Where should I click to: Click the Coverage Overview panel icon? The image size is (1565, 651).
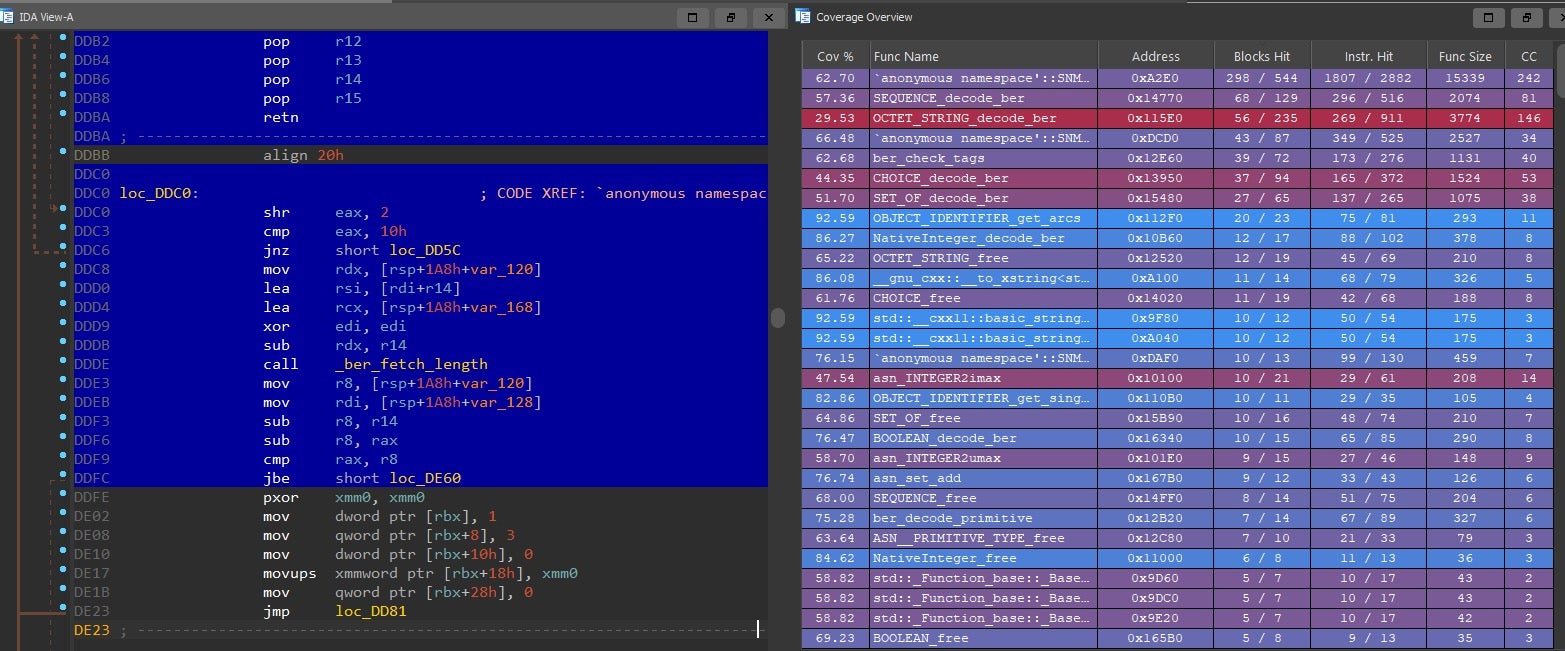pos(803,17)
